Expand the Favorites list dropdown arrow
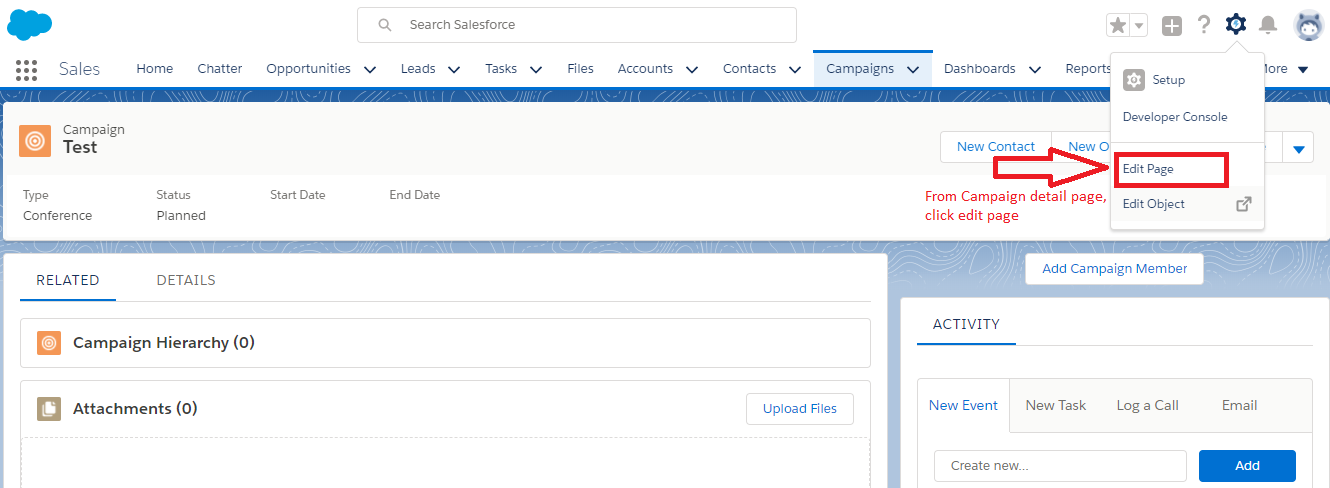The image size is (1330, 488). click(1139, 25)
